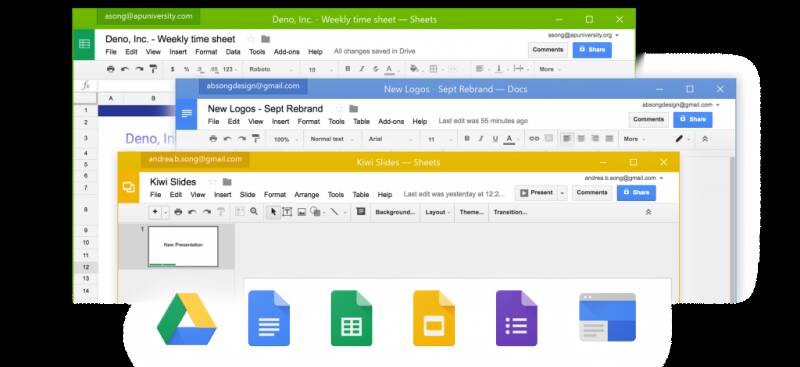The width and height of the screenshot is (800, 367).
Task: Undo in the Weekly time sheet toolbar
Action: click(125, 69)
